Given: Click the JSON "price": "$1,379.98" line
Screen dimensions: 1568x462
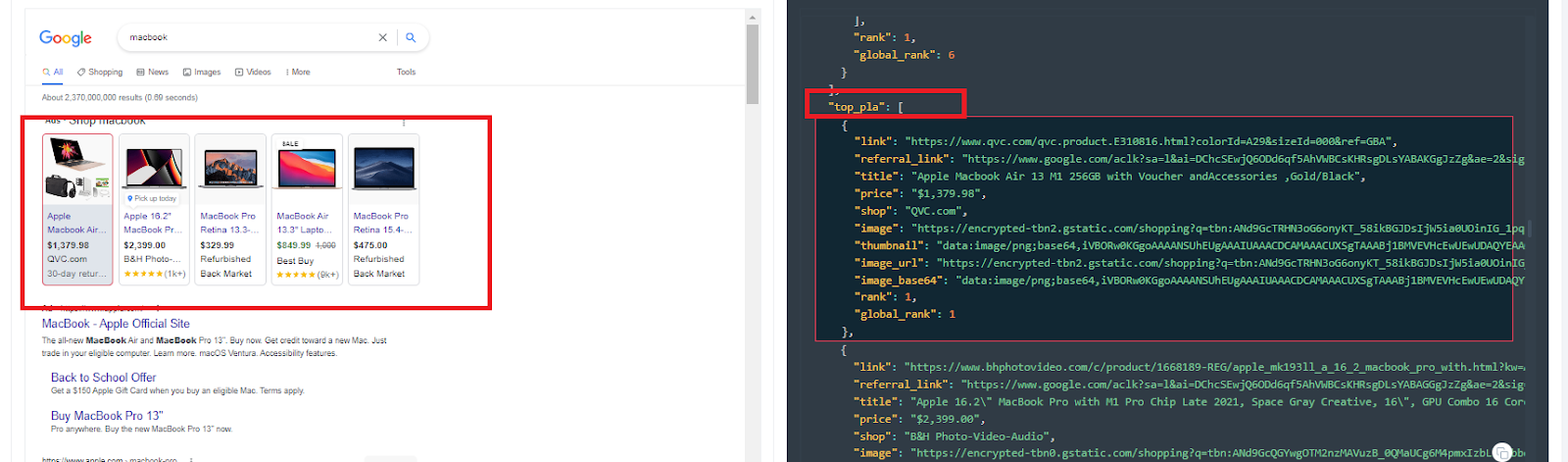Looking at the screenshot, I should [x=919, y=194].
